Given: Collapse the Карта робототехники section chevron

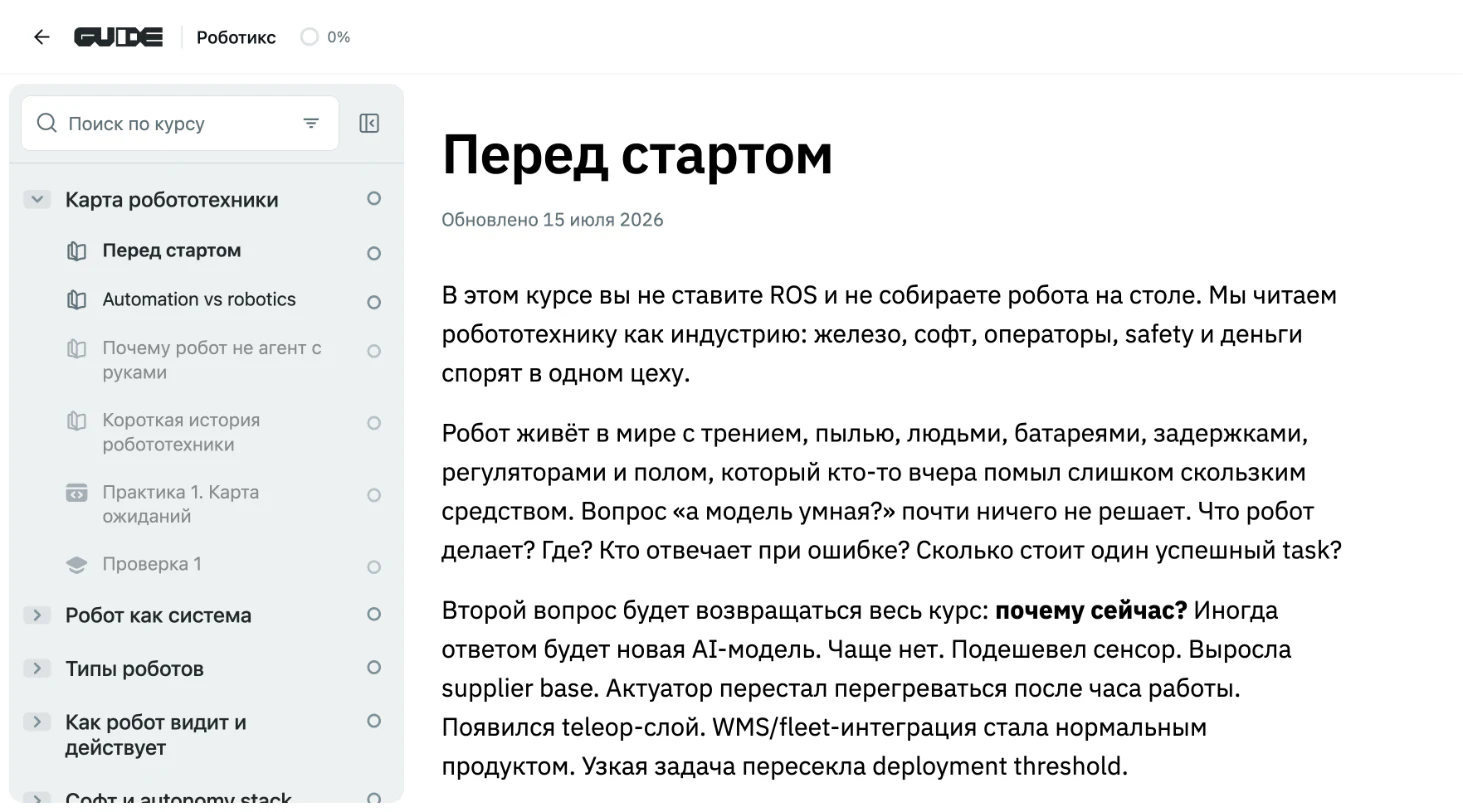Looking at the screenshot, I should 37,199.
